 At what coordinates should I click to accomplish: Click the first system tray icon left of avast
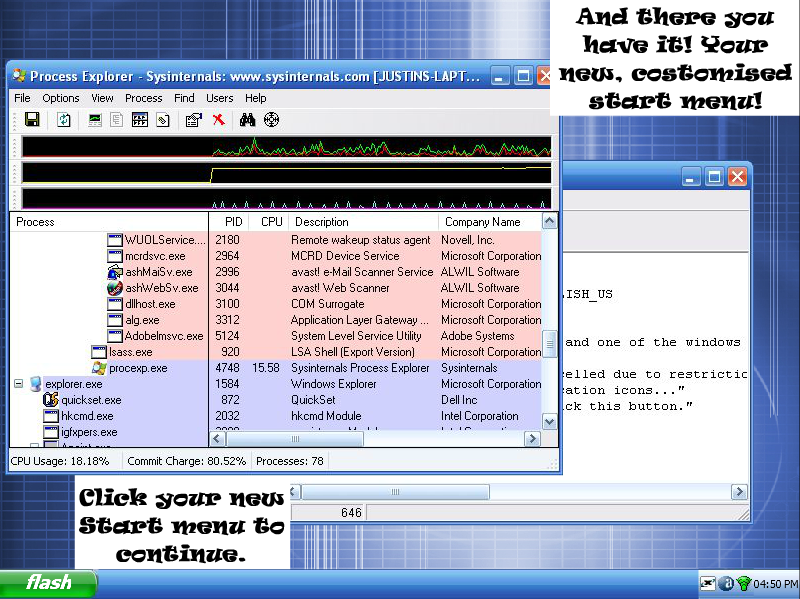pyautogui.click(x=708, y=583)
